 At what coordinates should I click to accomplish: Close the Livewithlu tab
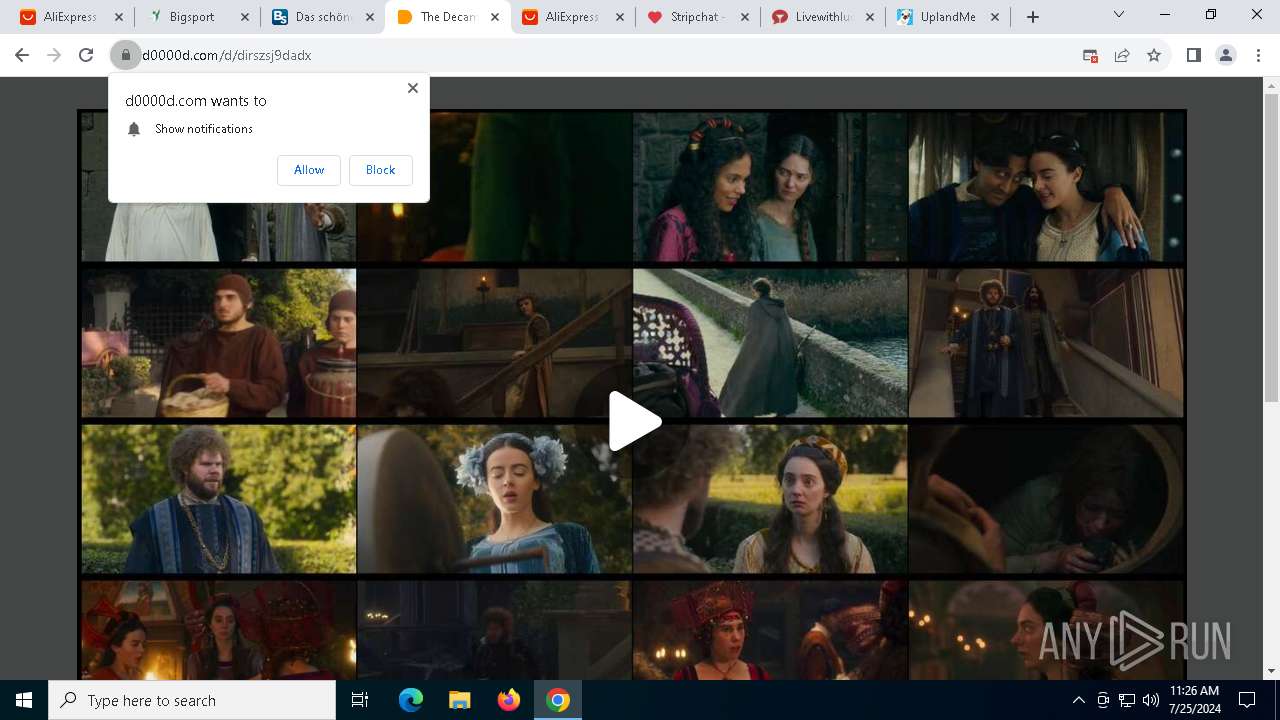tap(870, 17)
